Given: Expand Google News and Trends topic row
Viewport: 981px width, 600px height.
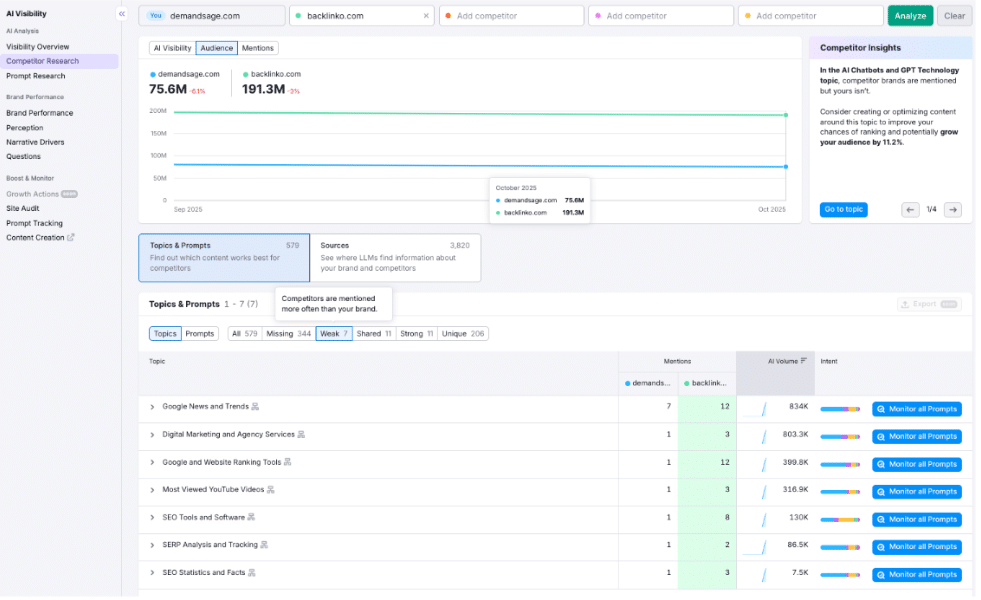Looking at the screenshot, I should 153,409.
